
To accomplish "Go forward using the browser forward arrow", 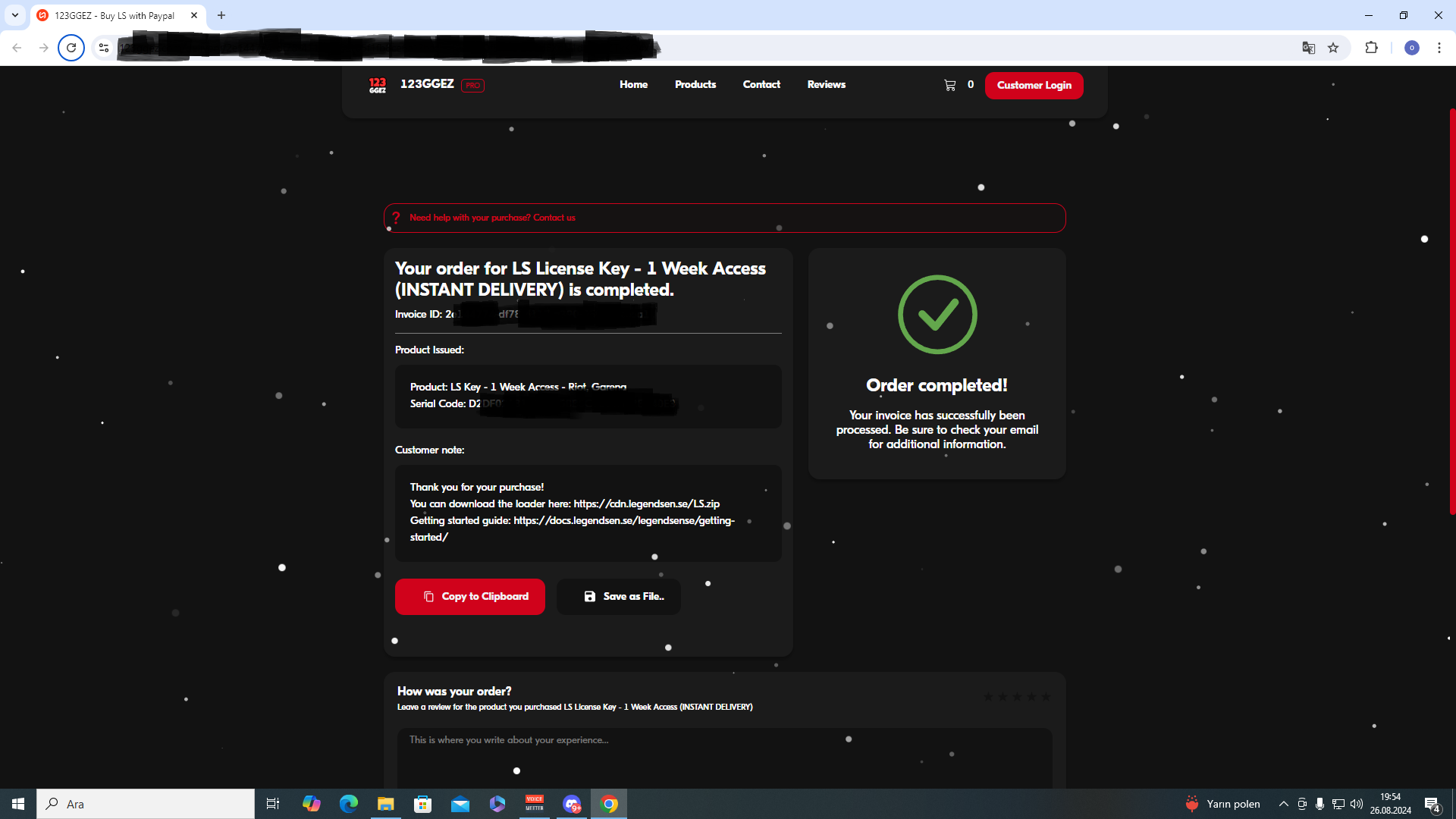I will (44, 48).
